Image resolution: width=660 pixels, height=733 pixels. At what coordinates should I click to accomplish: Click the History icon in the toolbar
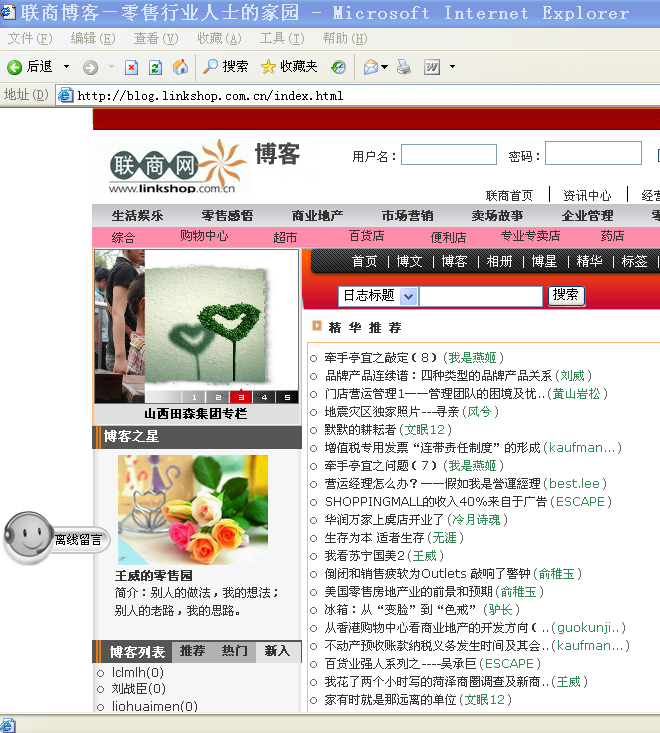(x=339, y=67)
